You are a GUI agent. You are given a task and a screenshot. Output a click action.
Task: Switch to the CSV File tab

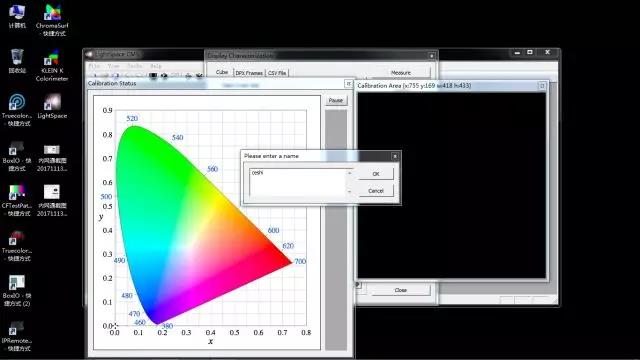click(277, 73)
